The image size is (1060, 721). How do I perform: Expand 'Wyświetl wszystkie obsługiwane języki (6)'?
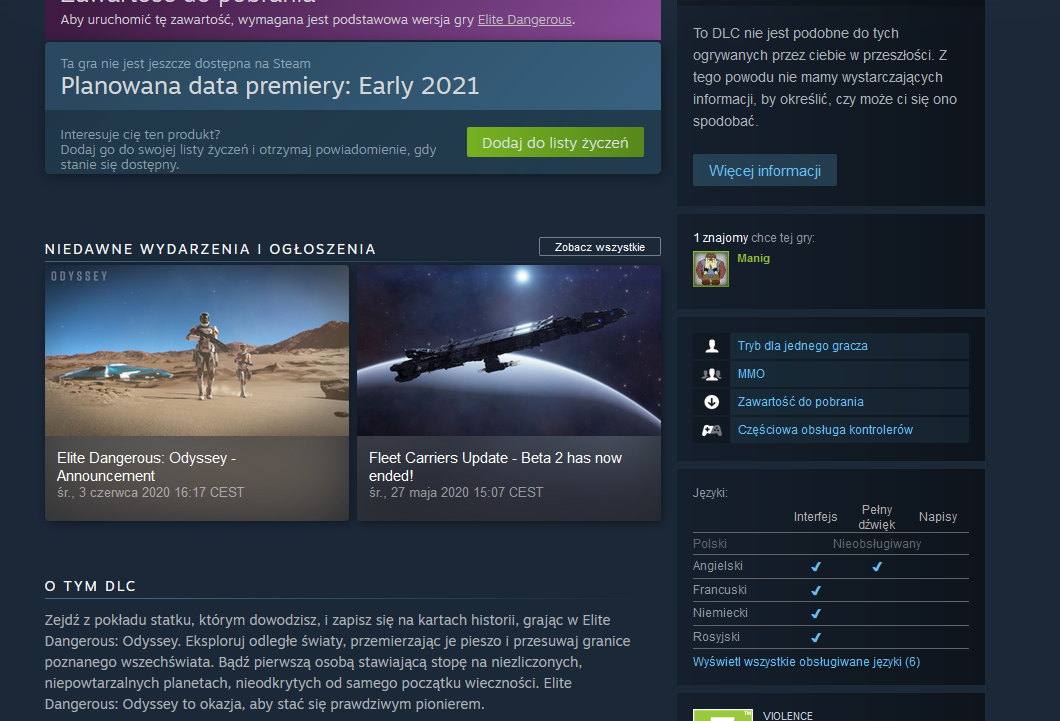point(806,662)
